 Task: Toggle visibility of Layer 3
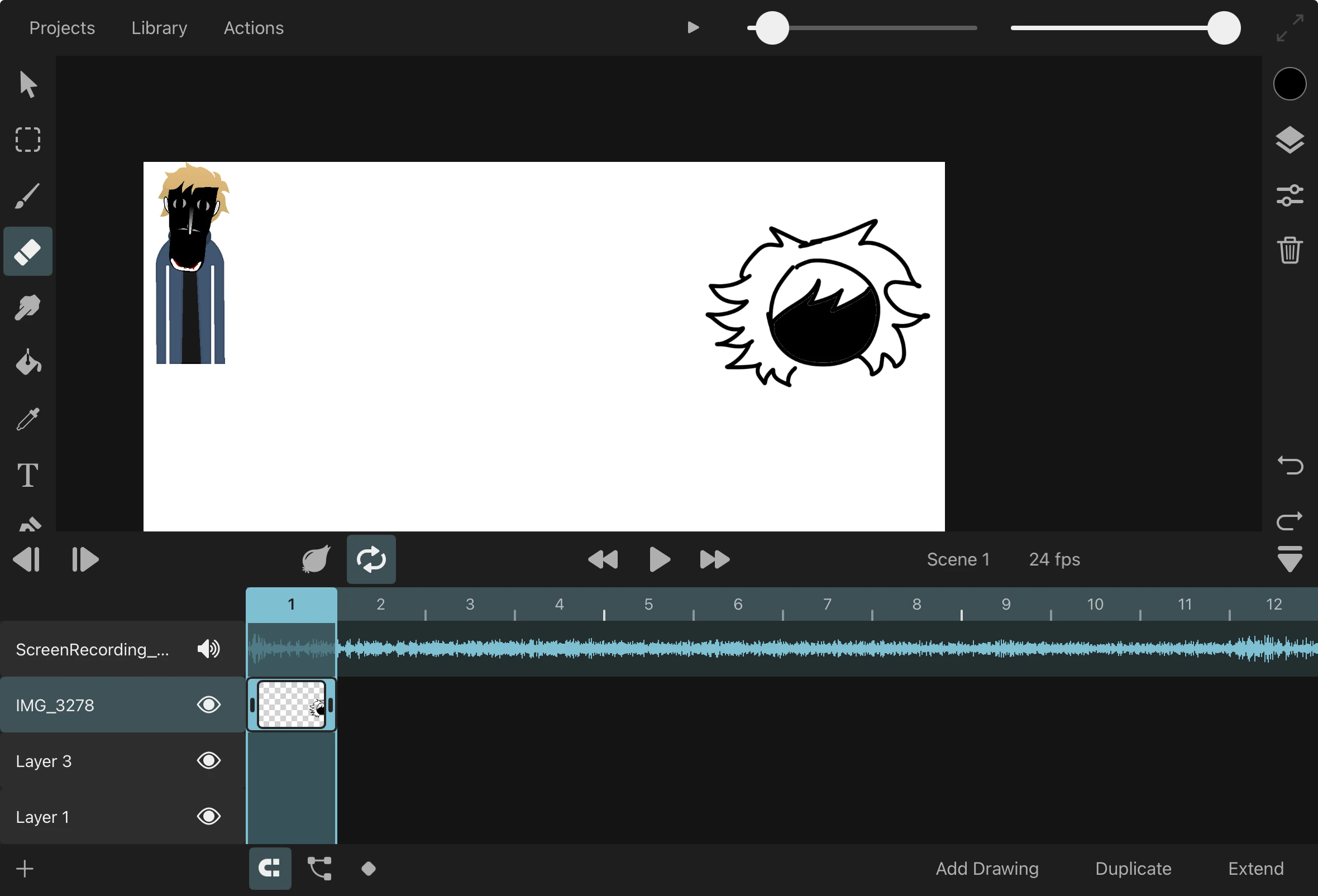208,760
